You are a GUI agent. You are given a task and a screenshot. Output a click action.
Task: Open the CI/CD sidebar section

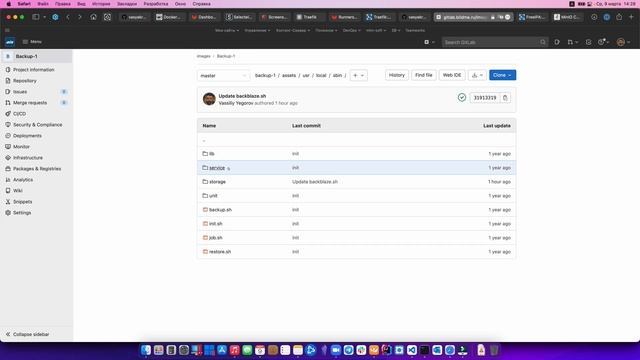[19, 114]
